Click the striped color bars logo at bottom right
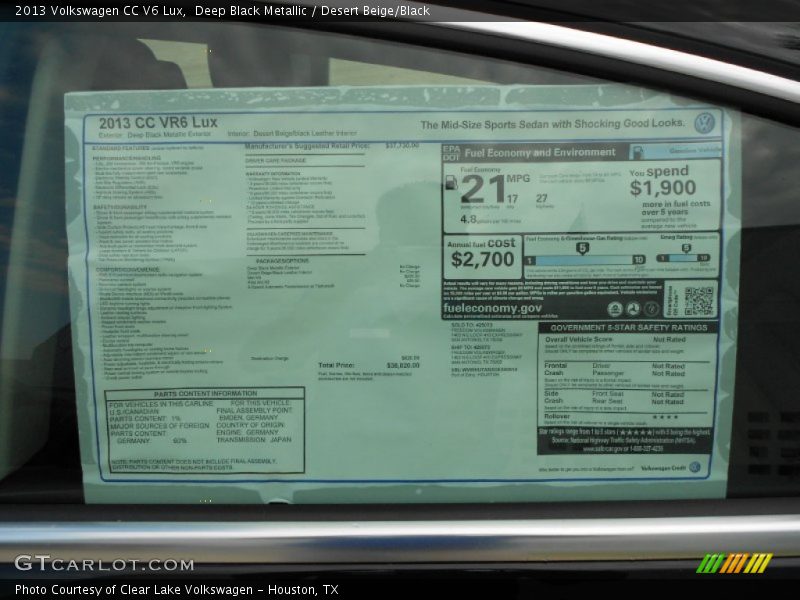The height and width of the screenshot is (600, 800). point(734,563)
